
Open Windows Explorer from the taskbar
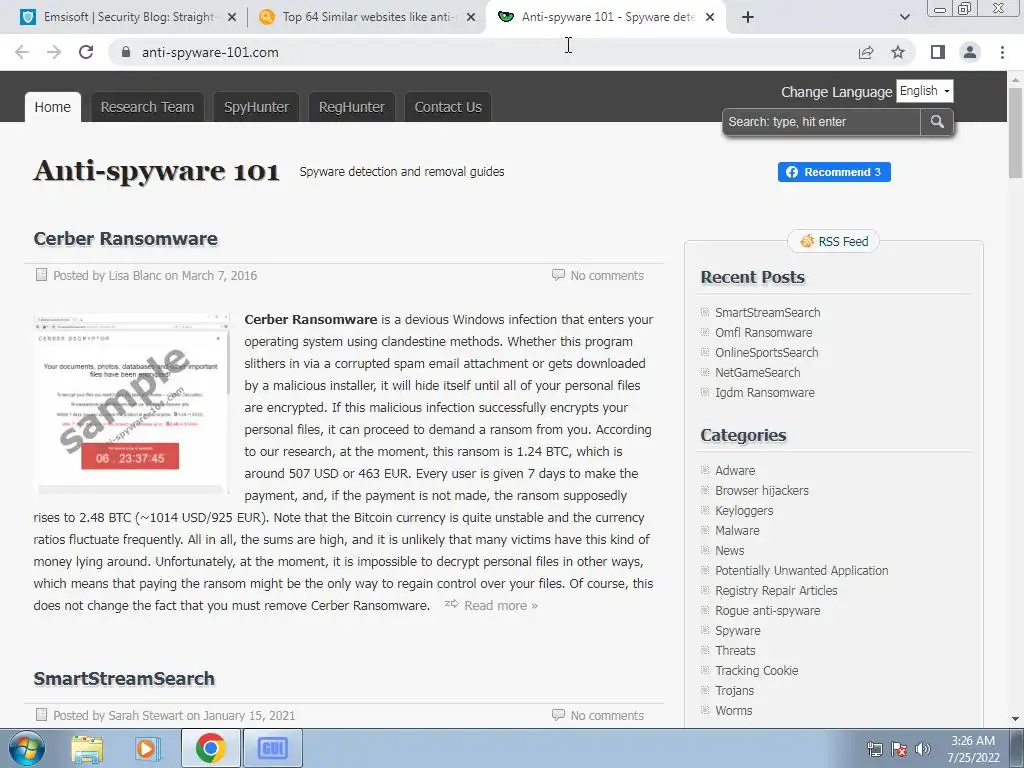(87, 748)
